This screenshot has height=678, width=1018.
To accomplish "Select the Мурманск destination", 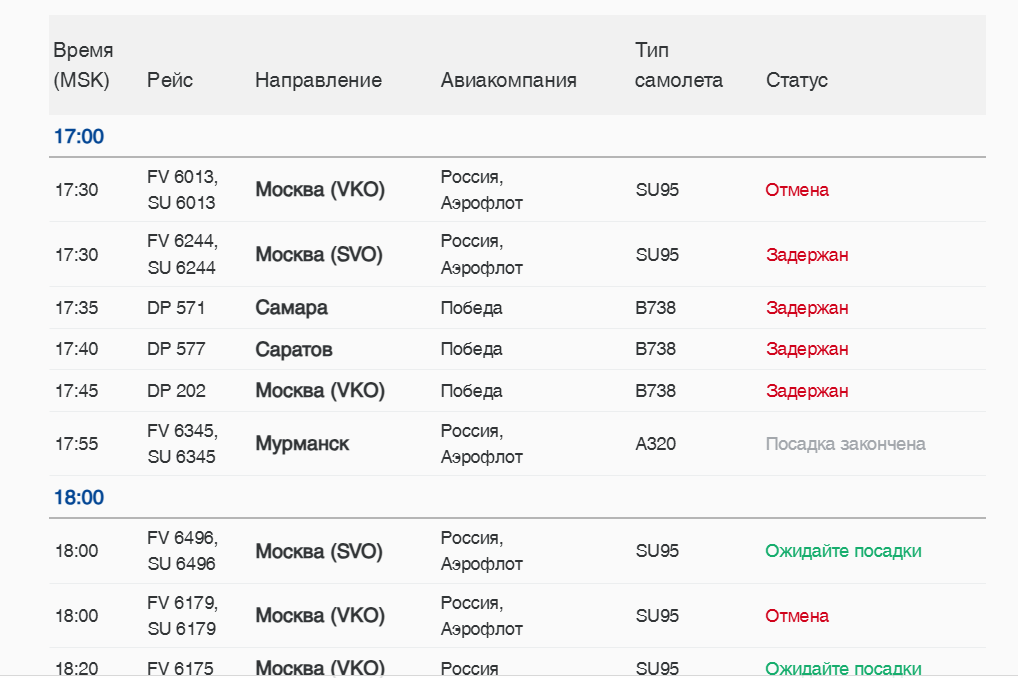I will (302, 443).
